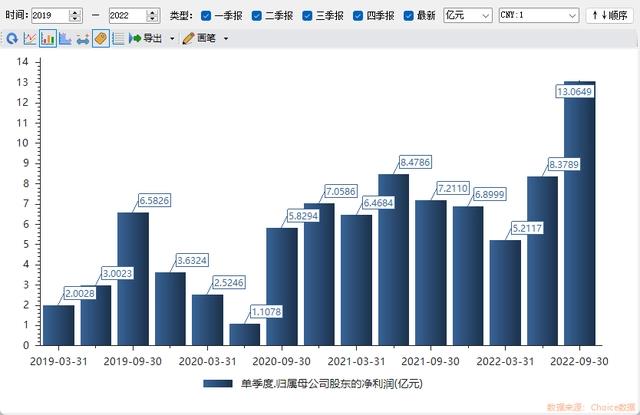Open the data list view icon

click(x=118, y=39)
